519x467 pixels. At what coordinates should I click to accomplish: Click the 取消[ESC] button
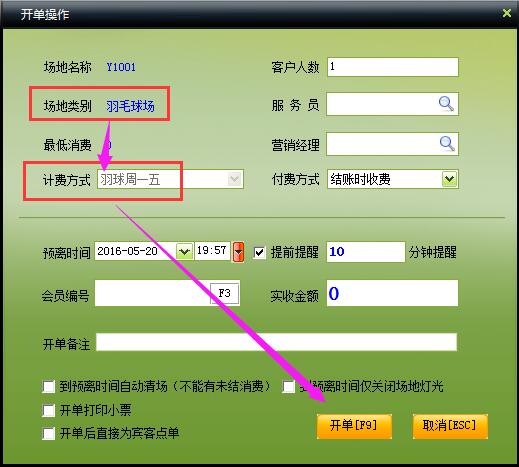450,426
